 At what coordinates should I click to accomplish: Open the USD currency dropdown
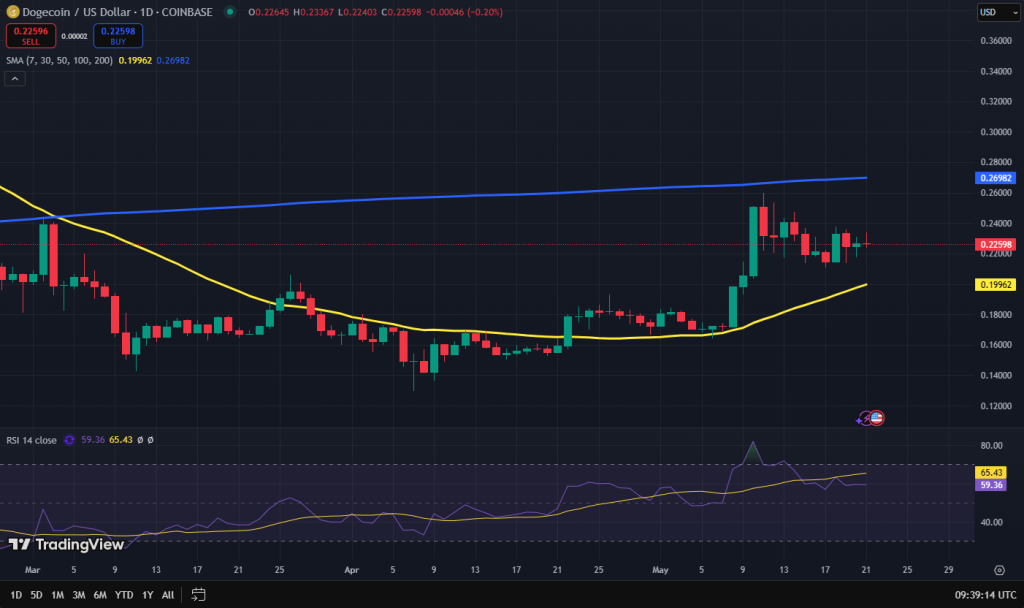(x=999, y=12)
